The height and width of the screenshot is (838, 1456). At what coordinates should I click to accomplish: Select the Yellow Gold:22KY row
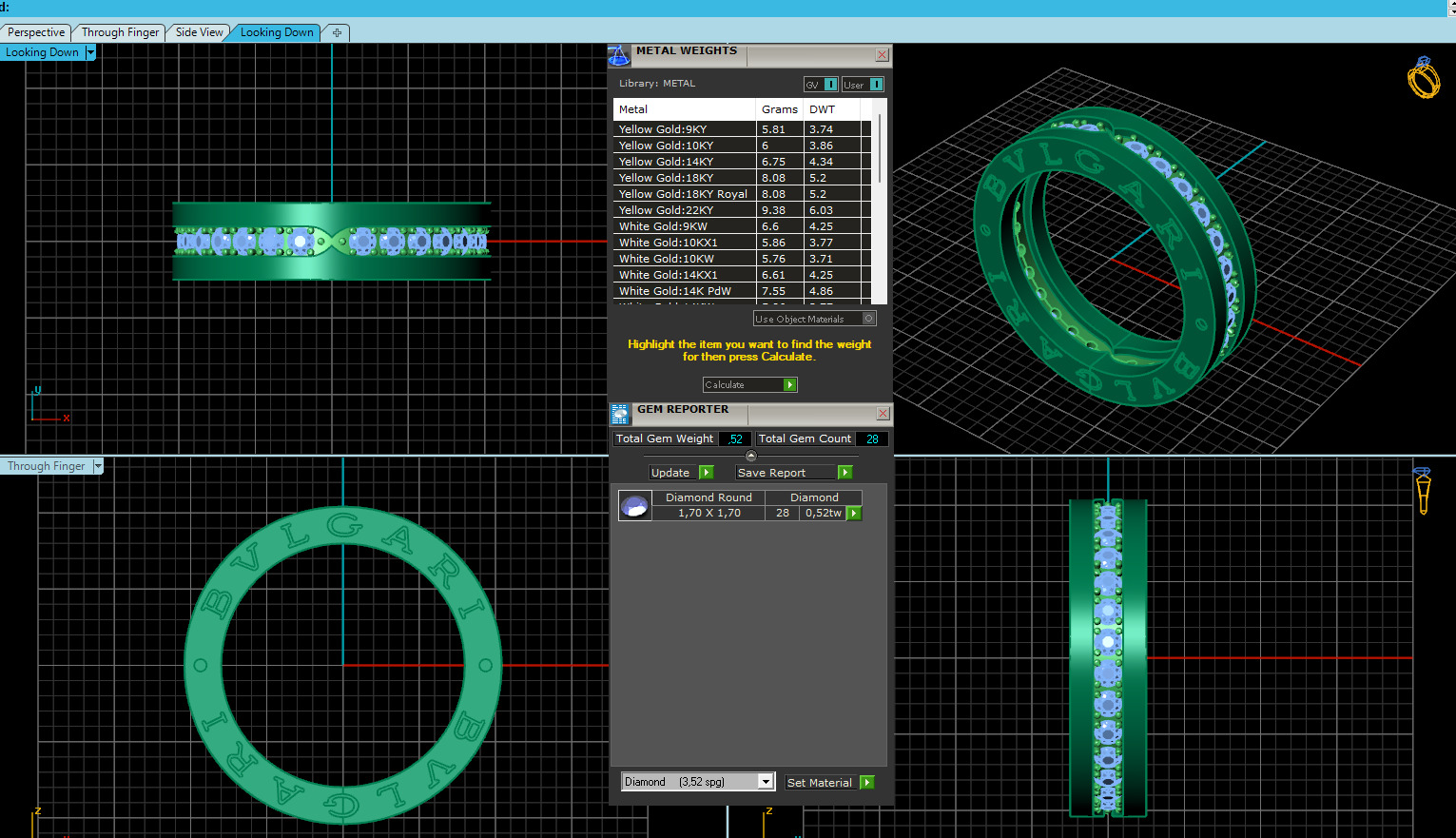click(742, 210)
